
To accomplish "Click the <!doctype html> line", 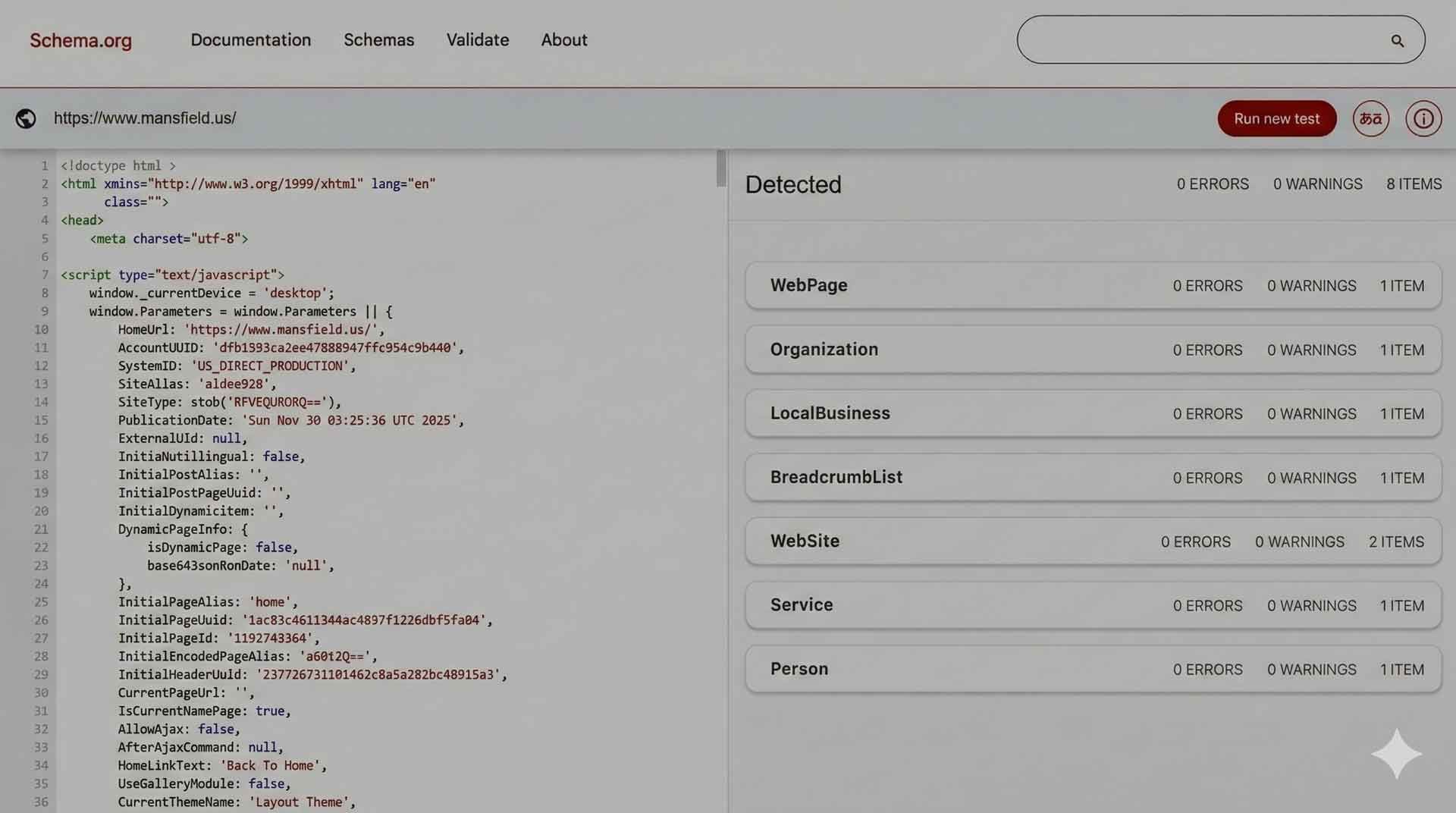I will click(118, 166).
